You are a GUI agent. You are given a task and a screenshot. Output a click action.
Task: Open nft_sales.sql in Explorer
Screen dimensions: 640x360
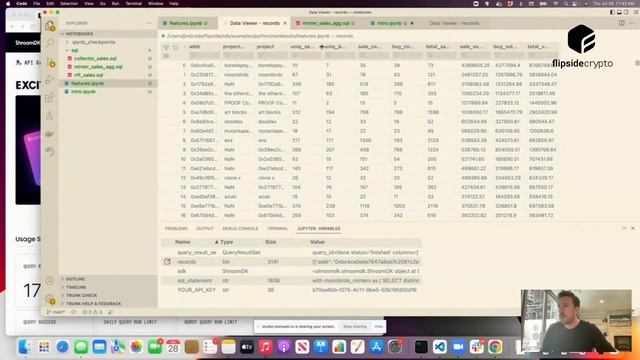[x=89, y=75]
